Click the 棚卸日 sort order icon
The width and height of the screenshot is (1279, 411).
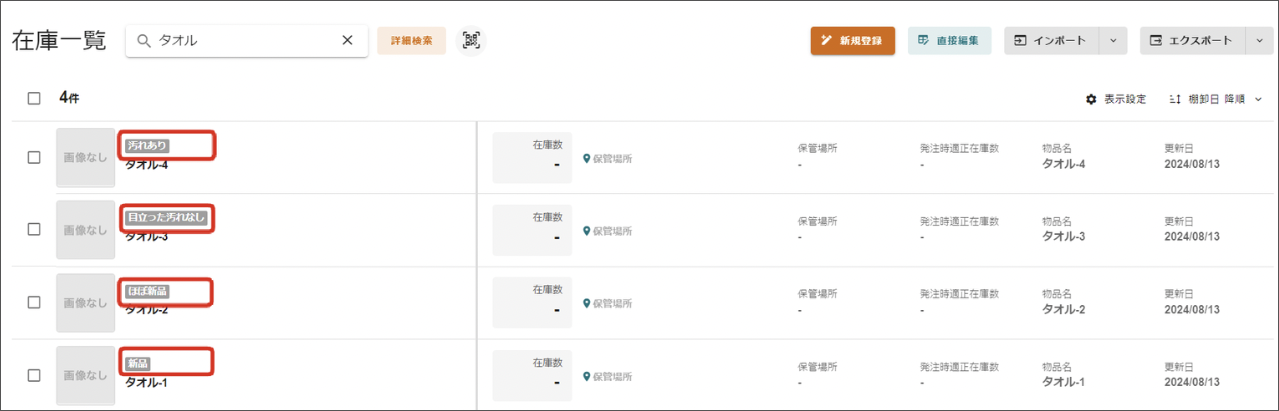[1176, 99]
